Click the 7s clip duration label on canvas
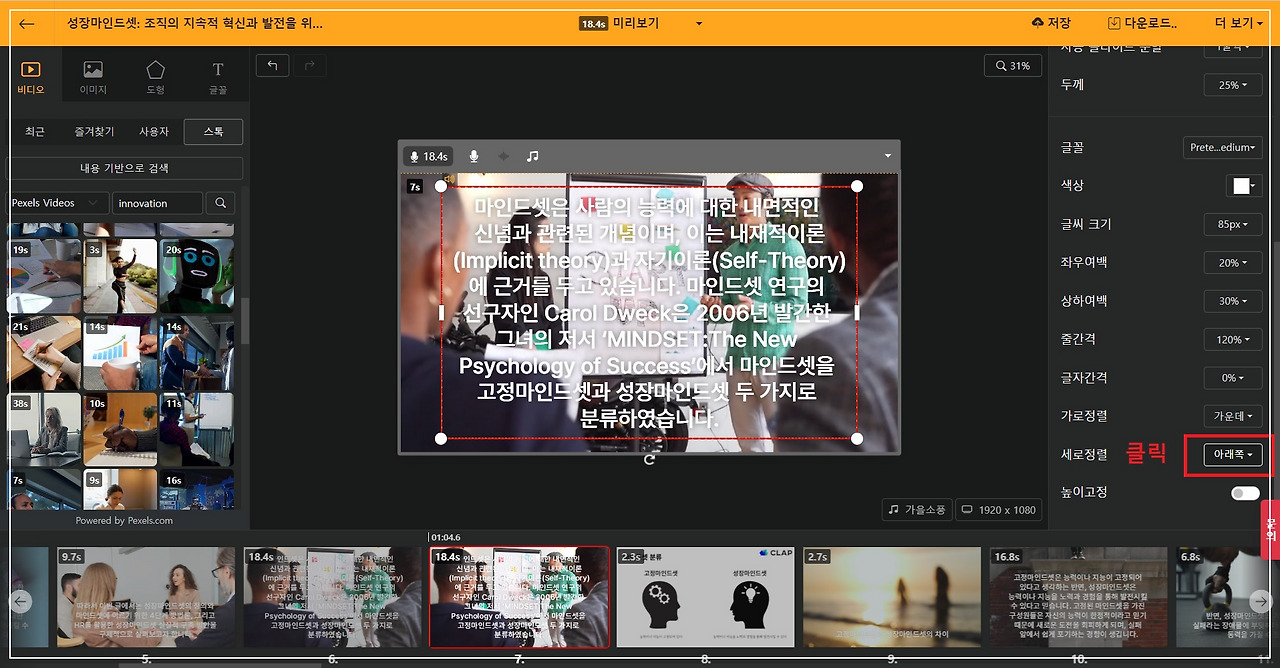This screenshot has height=668, width=1280. point(414,186)
